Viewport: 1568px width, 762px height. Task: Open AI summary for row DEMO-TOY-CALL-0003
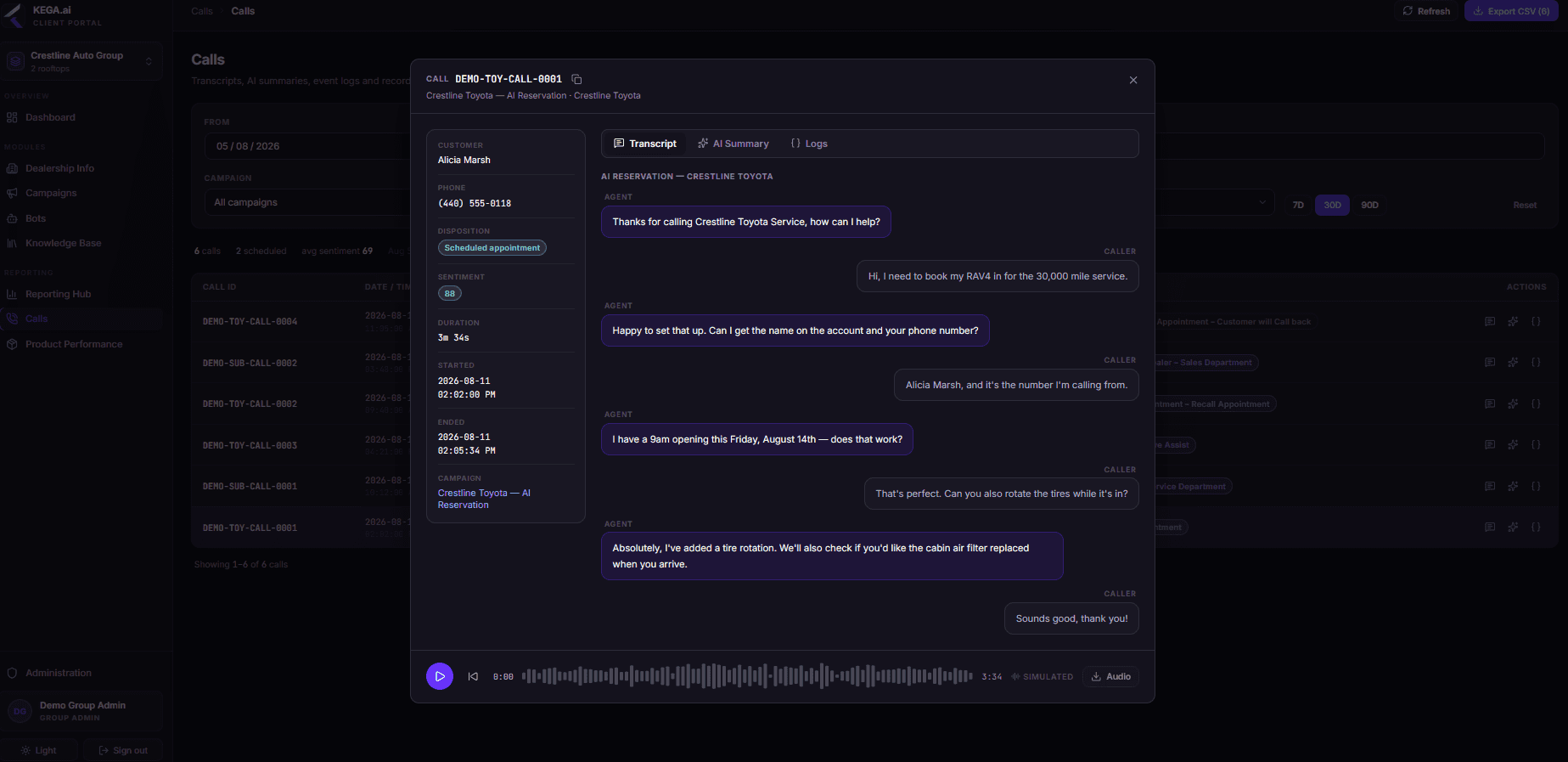(x=1513, y=445)
